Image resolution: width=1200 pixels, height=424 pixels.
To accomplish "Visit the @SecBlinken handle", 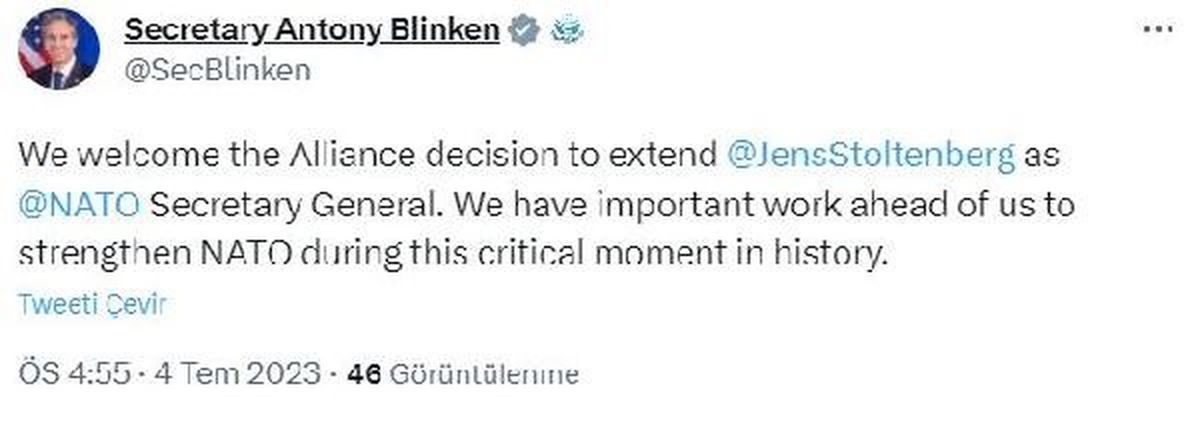I will (217, 69).
